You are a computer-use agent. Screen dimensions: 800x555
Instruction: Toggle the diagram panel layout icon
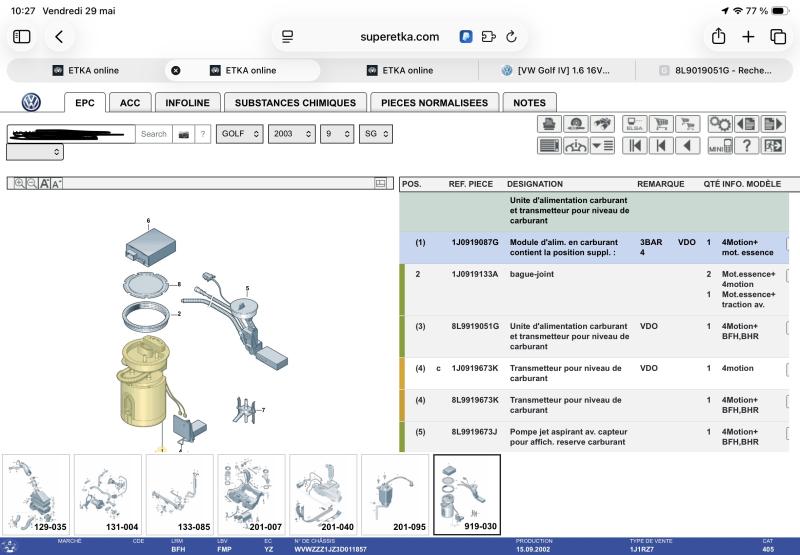380,183
